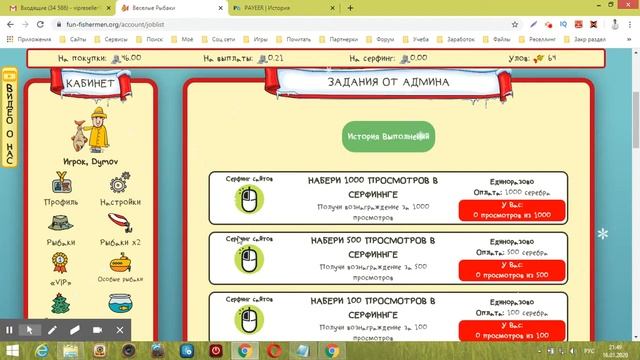The height and width of the screenshot is (360, 640).
Task: Click the fisherman avatar of Dymov
Action: pyautogui.click(x=91, y=130)
